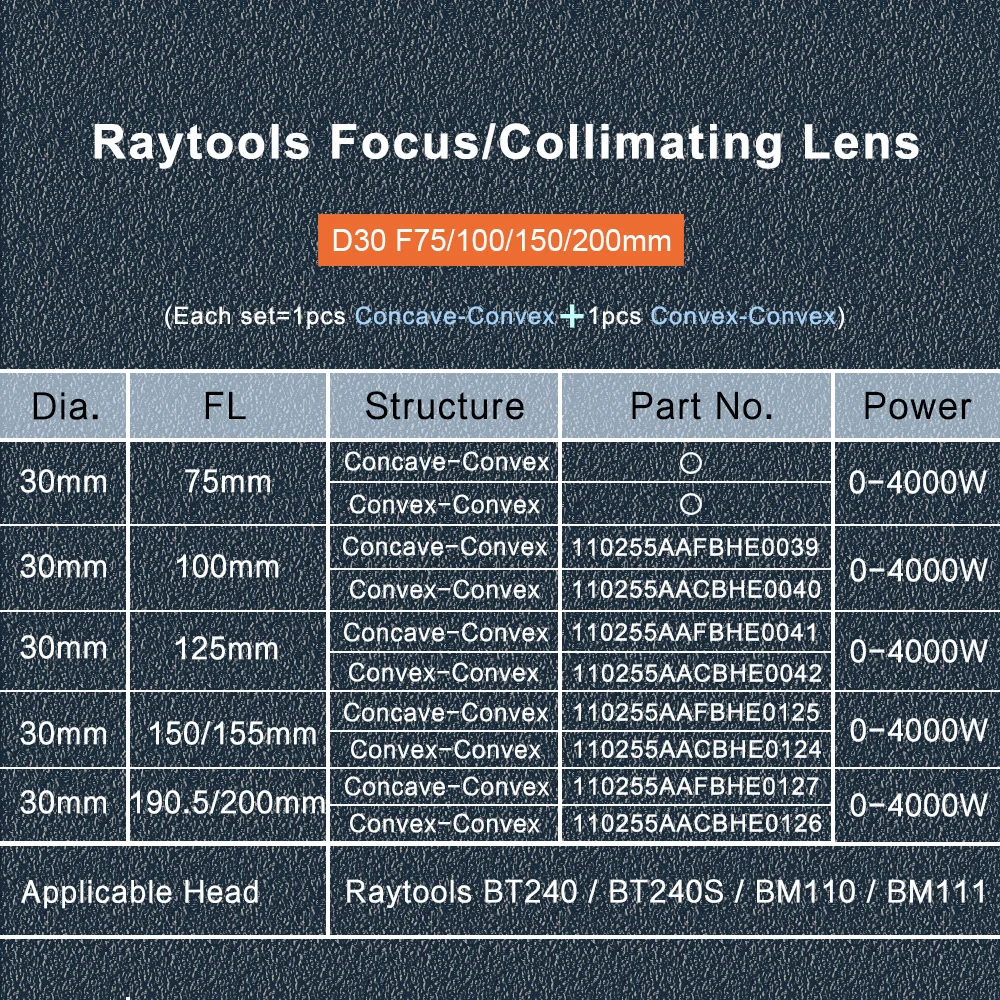Click "Concave-Convex" in the 125mm row
This screenshot has height=1000, width=1000.
[445, 633]
